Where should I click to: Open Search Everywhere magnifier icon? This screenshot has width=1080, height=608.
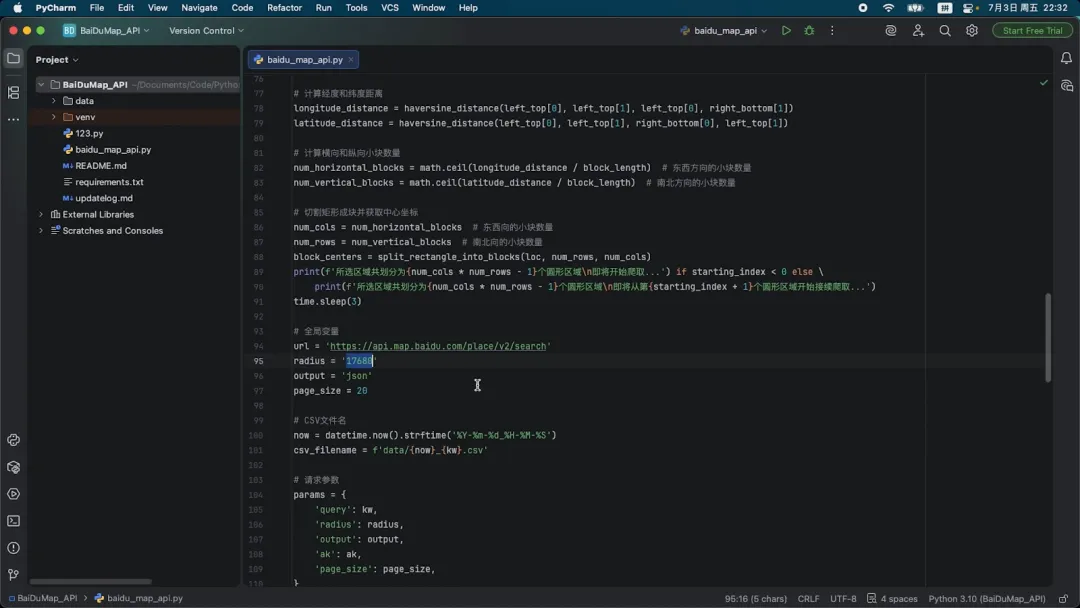pos(945,30)
